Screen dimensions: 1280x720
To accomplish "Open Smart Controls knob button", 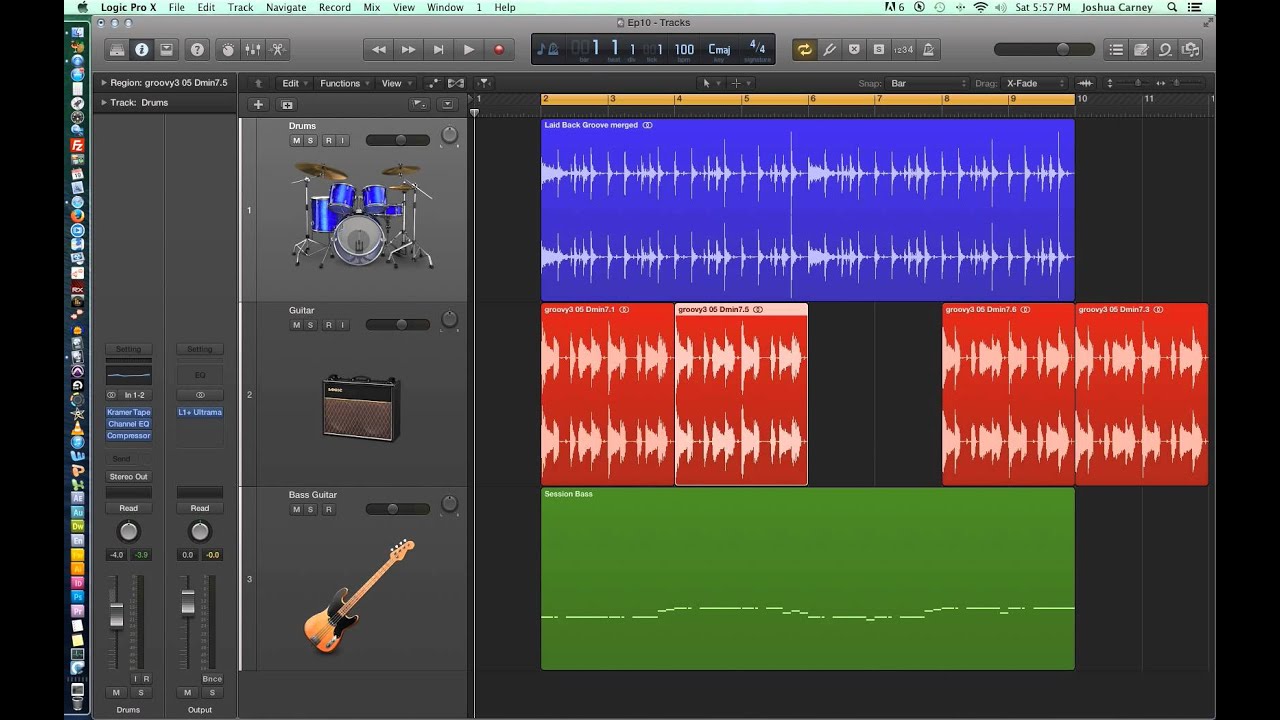I will [x=228, y=49].
